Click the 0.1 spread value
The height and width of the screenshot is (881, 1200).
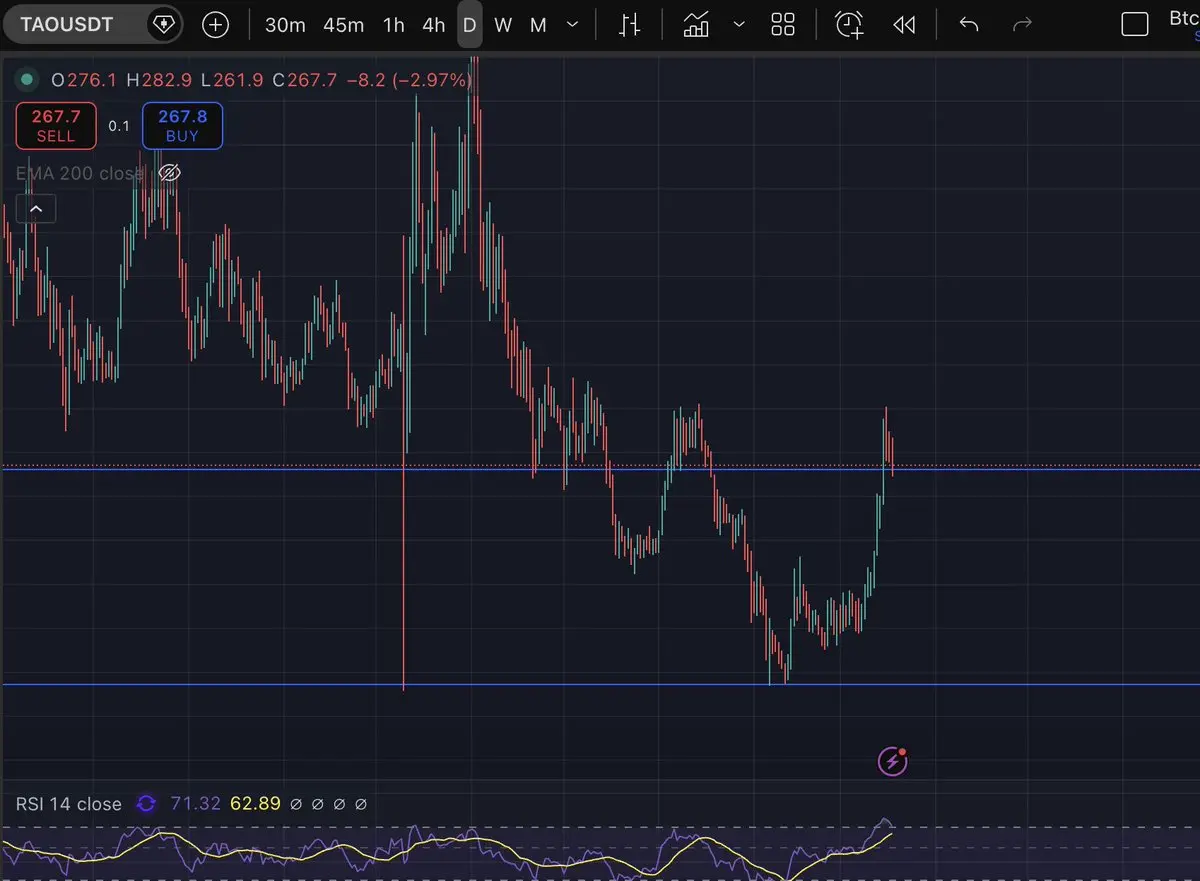tap(119, 126)
